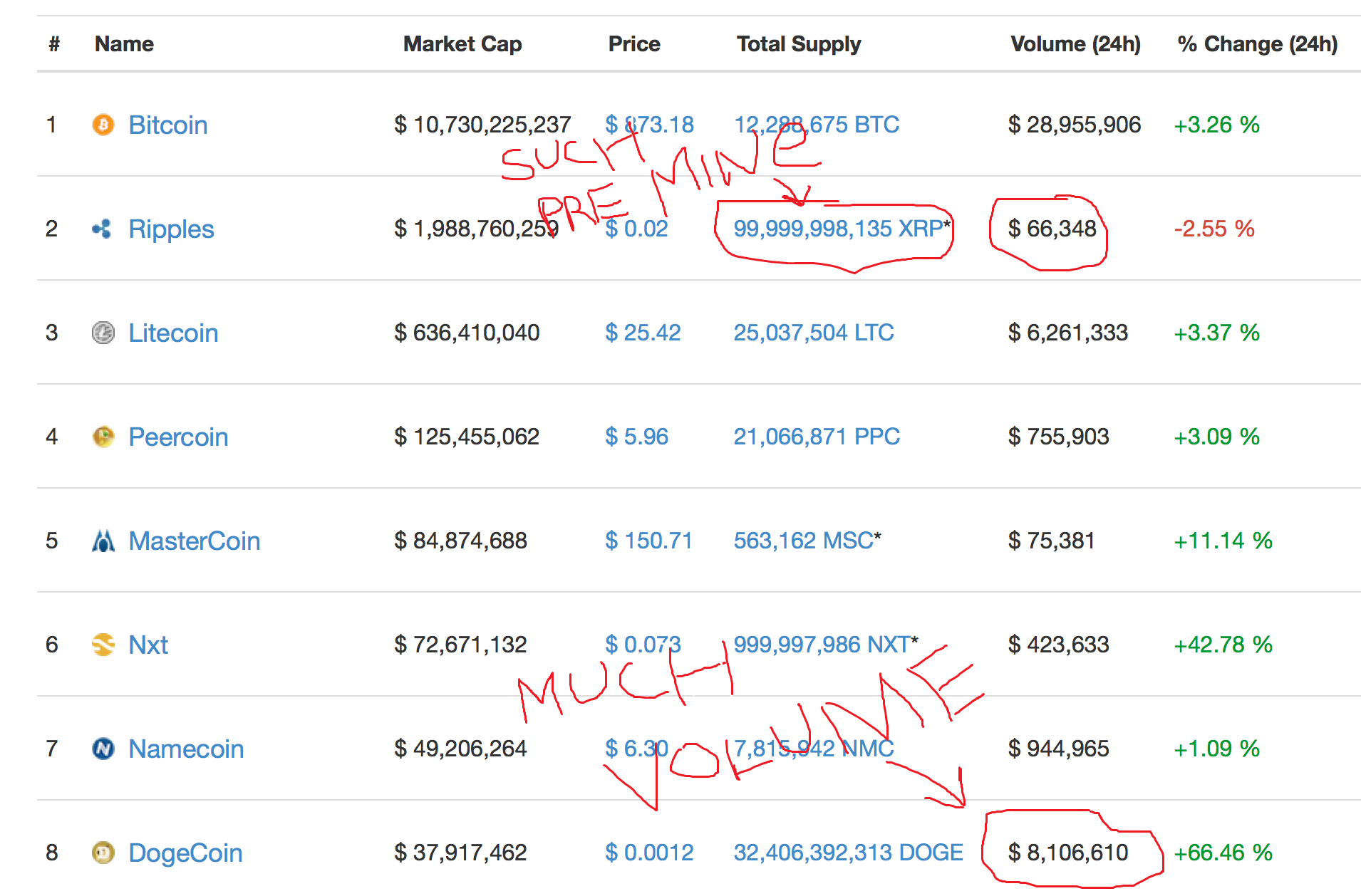Click Litecoin price $ 25.42

tap(643, 333)
